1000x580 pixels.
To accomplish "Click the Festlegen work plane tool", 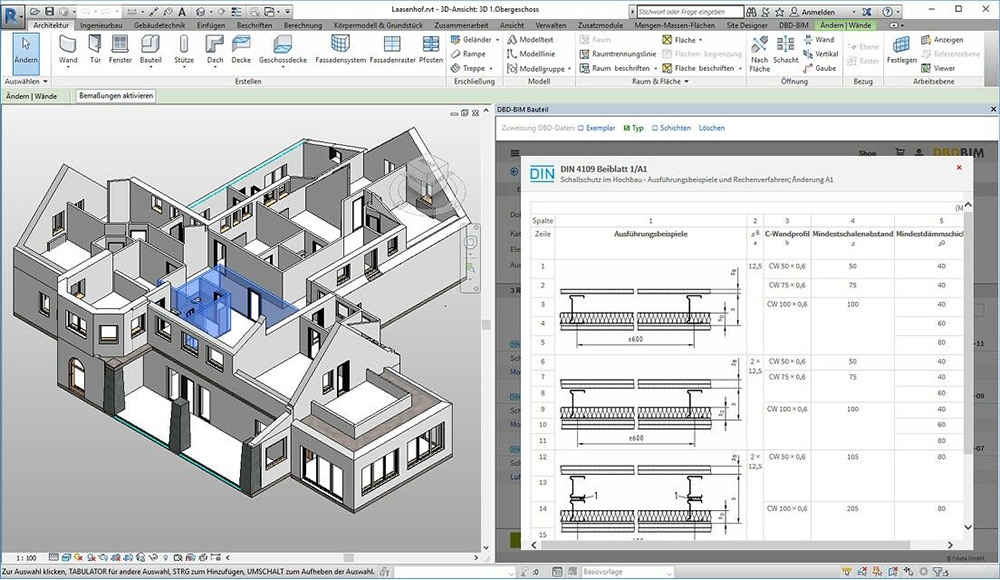I will (x=901, y=50).
